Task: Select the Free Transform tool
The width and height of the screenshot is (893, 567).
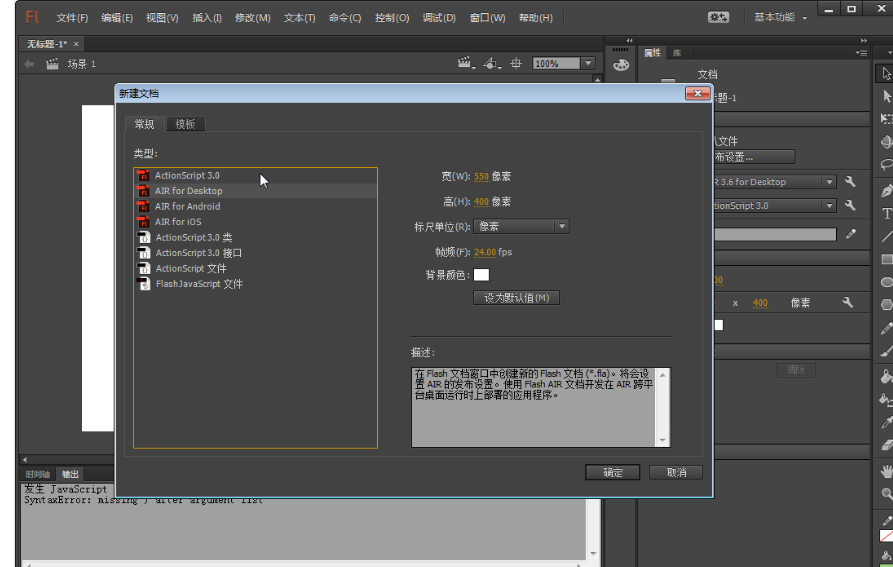Action: [x=886, y=118]
